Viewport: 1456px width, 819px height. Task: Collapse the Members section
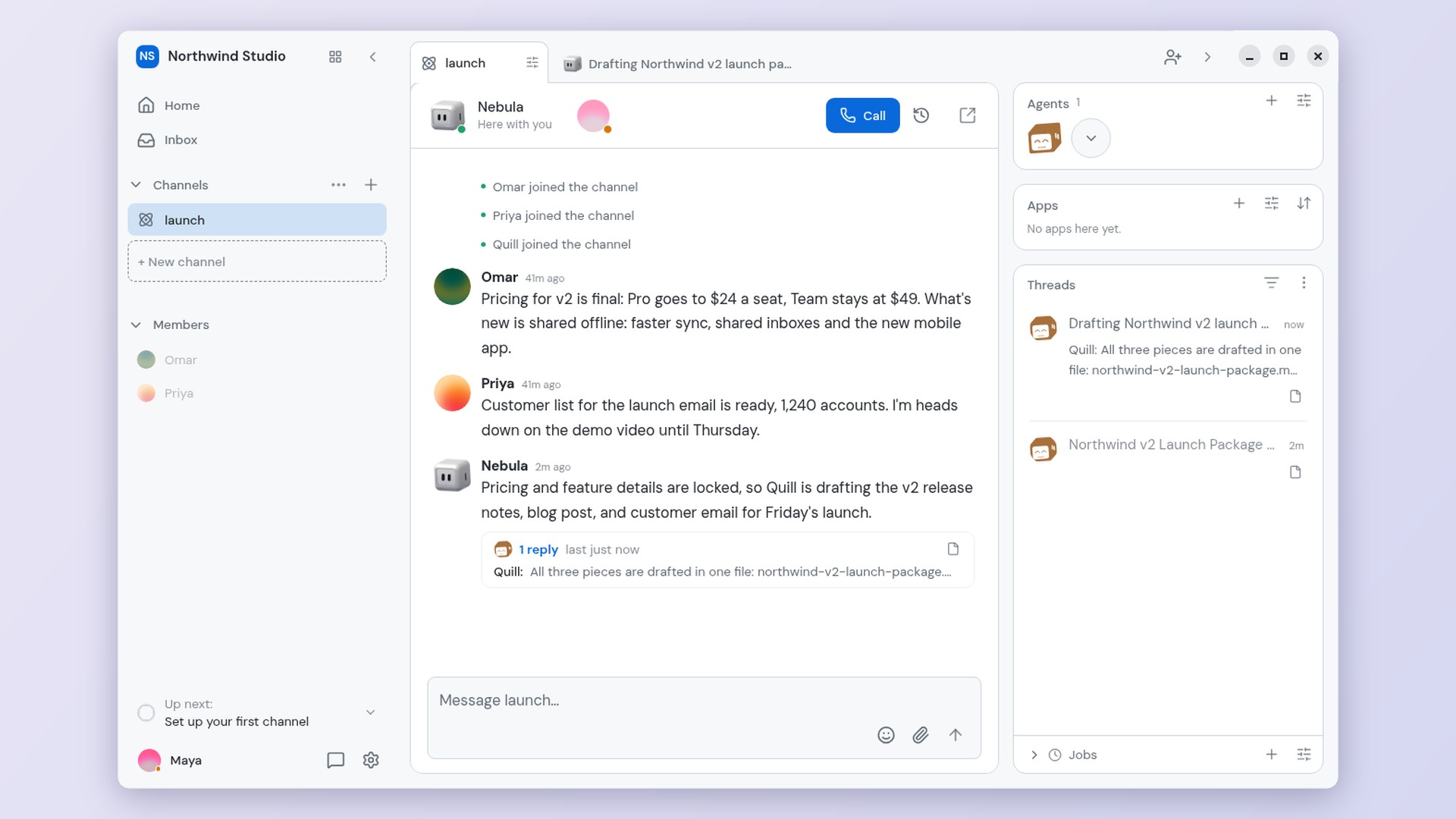[x=136, y=325]
